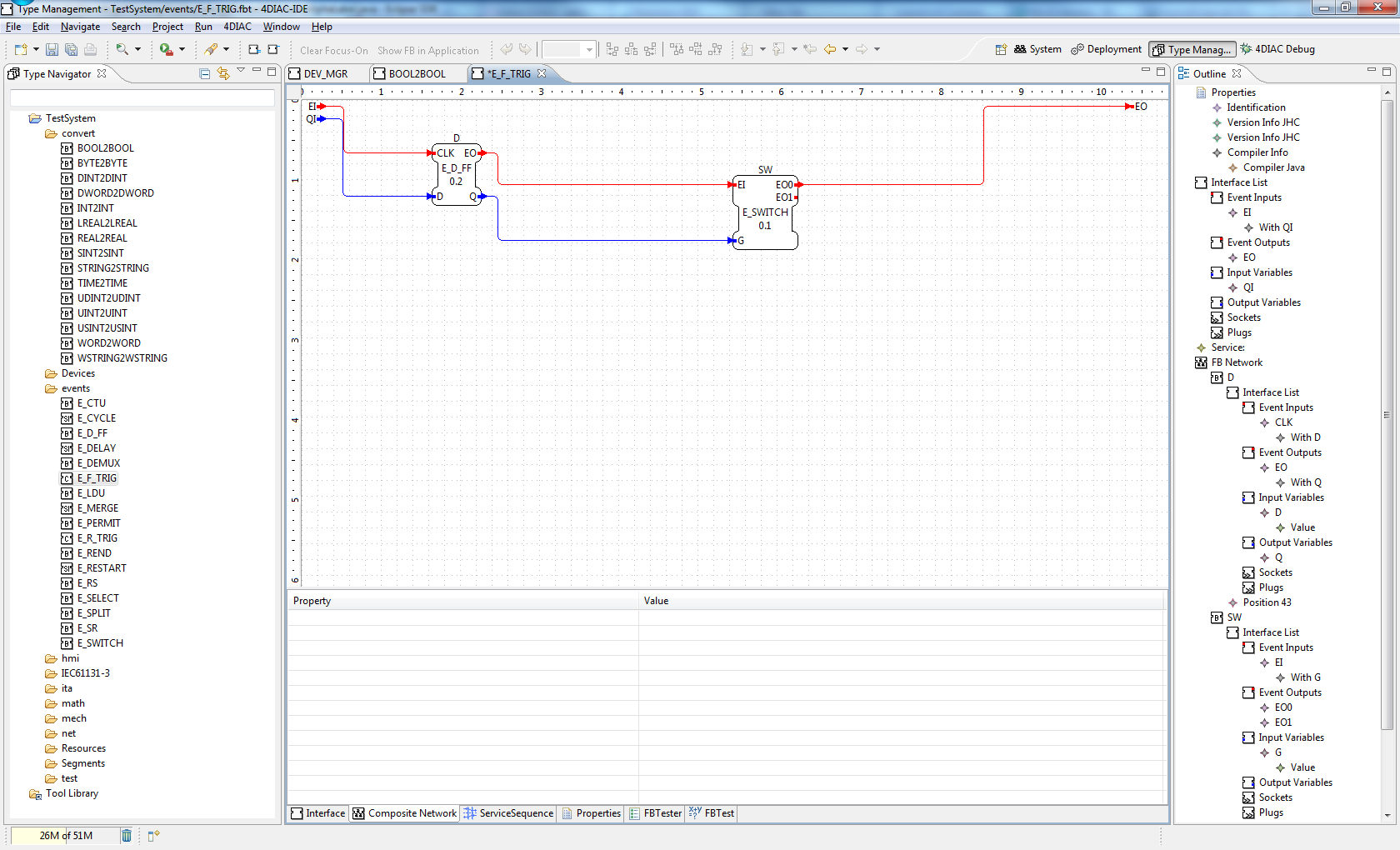
Task: Click the Undo arrow icon
Action: pos(507,50)
